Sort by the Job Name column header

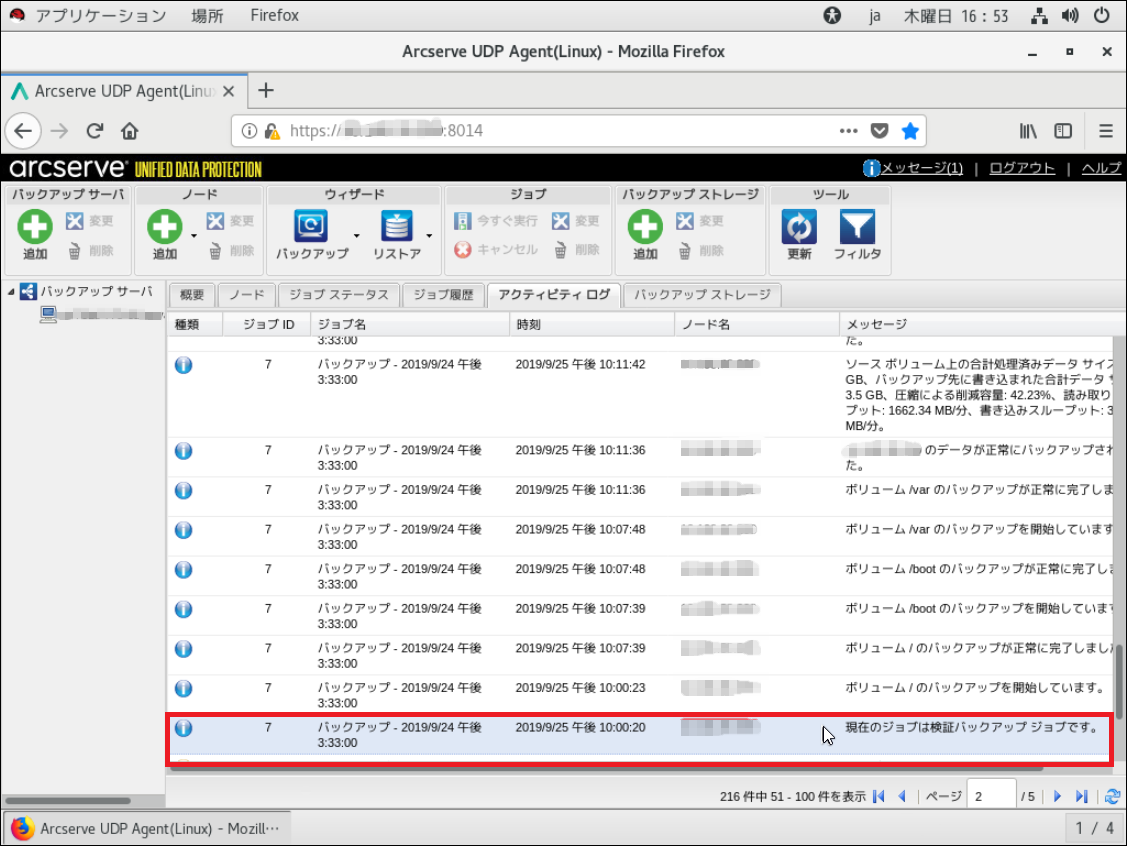[x=410, y=325]
